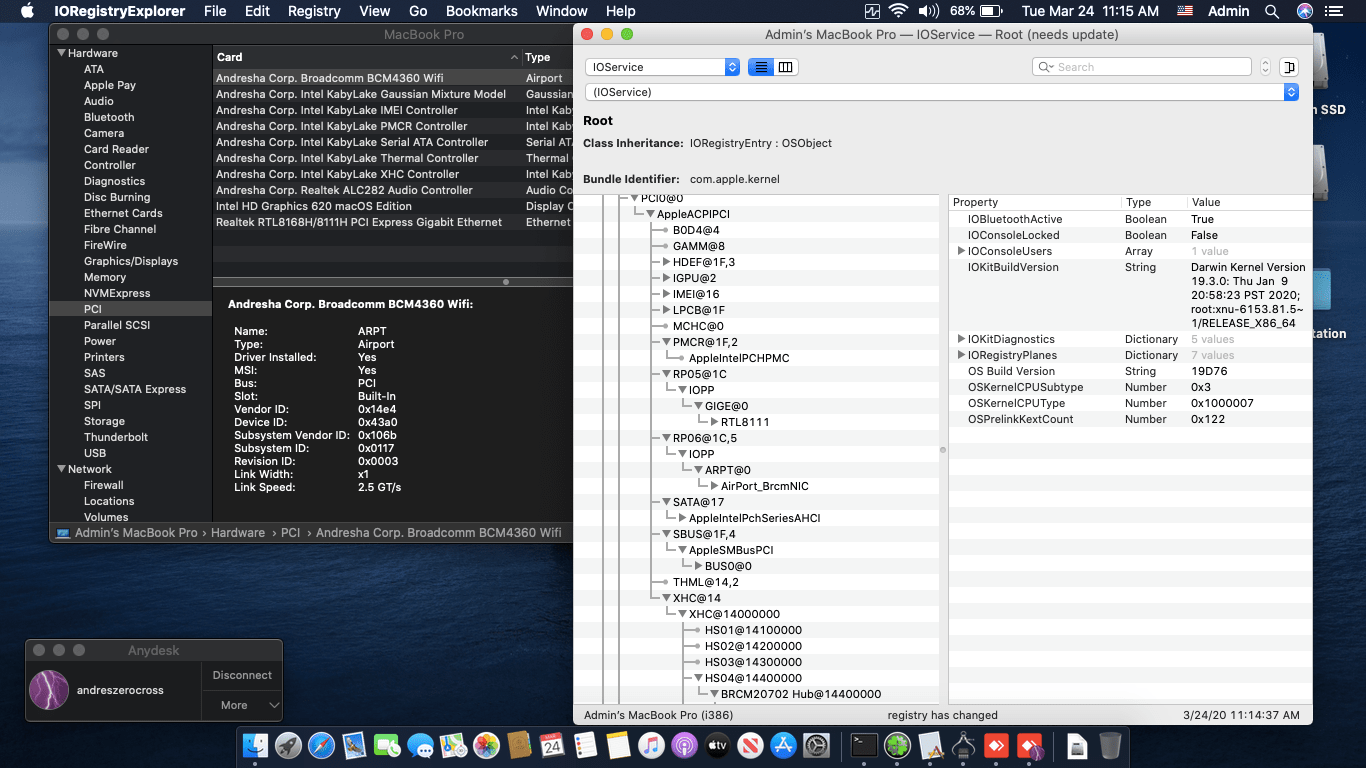This screenshot has height=768, width=1366.
Task: Open the App Store dock icon
Action: click(x=784, y=745)
